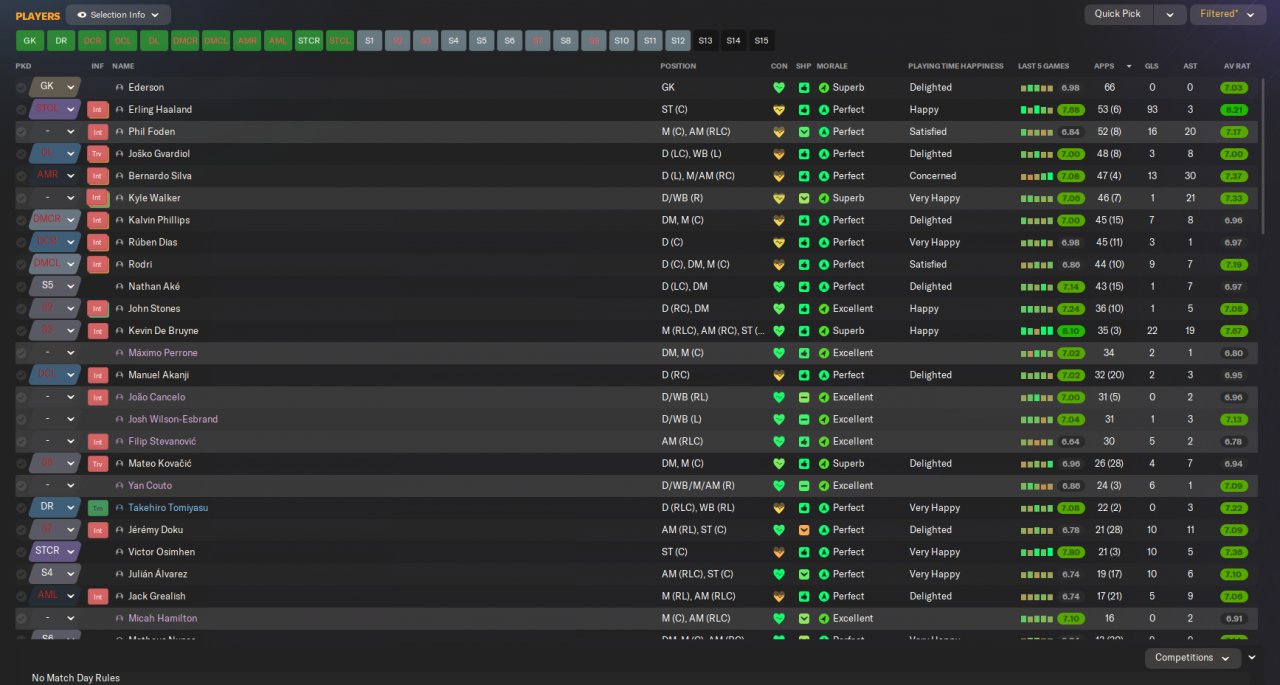Select the S15 substitute slot
The height and width of the screenshot is (685, 1280).
click(x=762, y=41)
